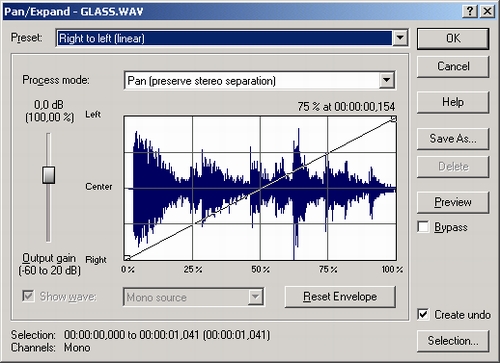Click the Output gain slider handle
This screenshot has height=363, width=500.
pos(49,175)
